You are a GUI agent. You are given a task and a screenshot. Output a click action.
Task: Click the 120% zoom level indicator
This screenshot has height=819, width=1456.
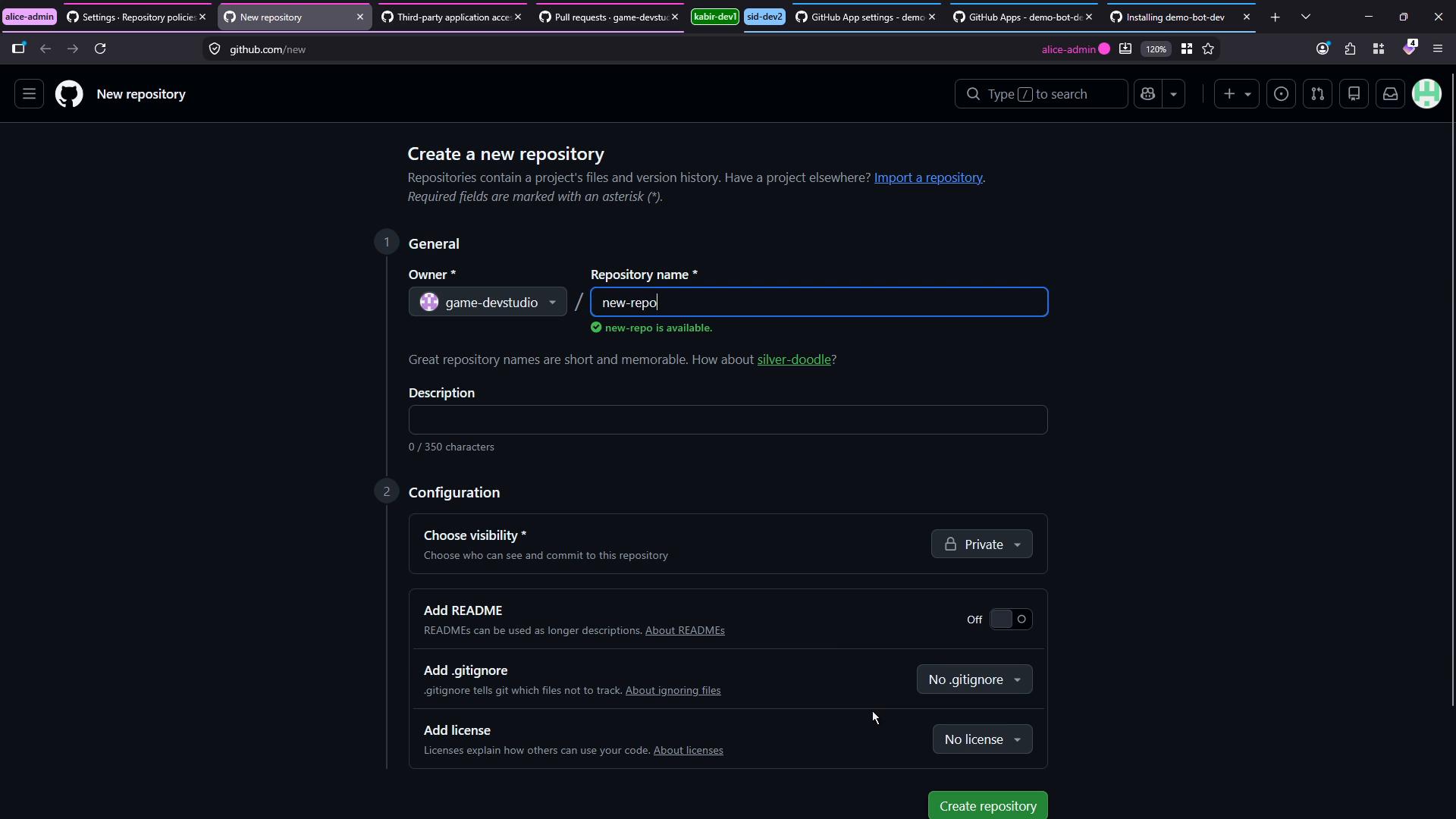[1156, 49]
